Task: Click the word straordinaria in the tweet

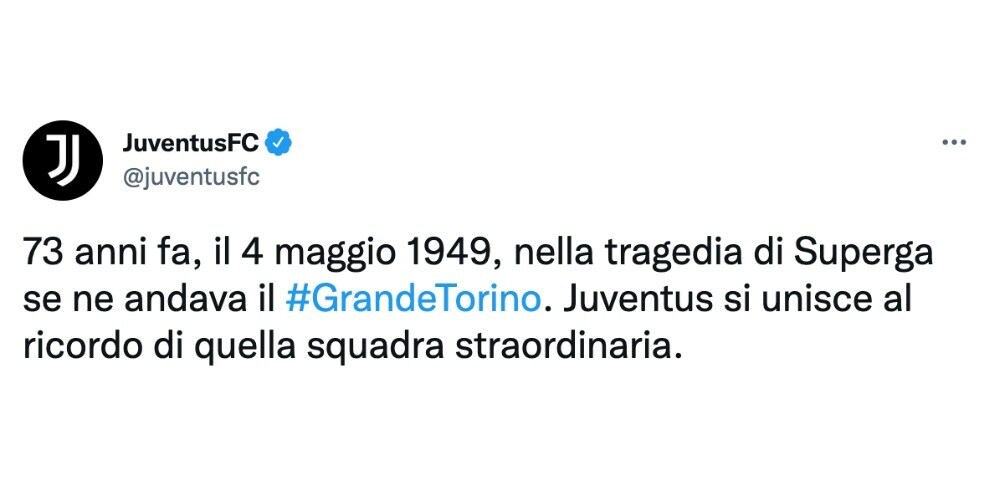Action: click(x=567, y=347)
